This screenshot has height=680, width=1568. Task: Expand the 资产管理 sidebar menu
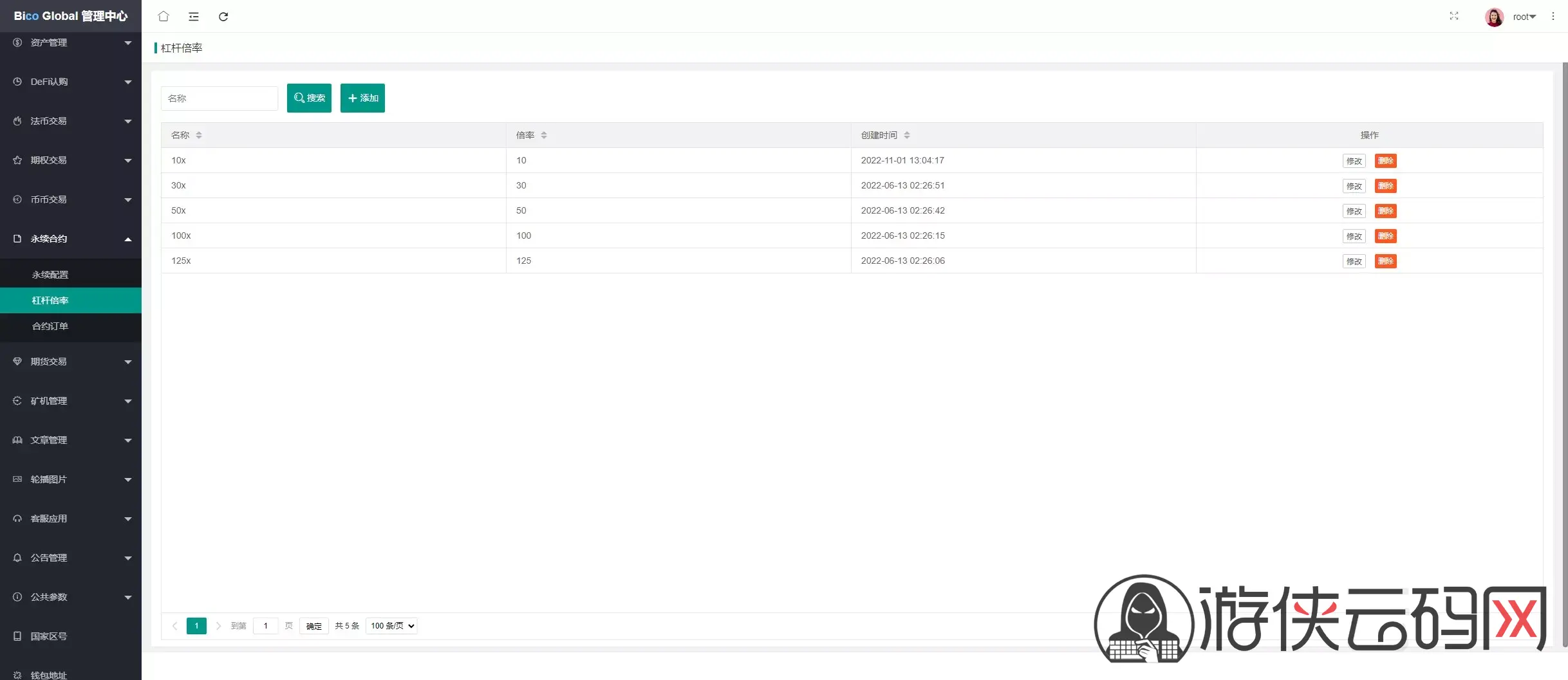[x=71, y=42]
